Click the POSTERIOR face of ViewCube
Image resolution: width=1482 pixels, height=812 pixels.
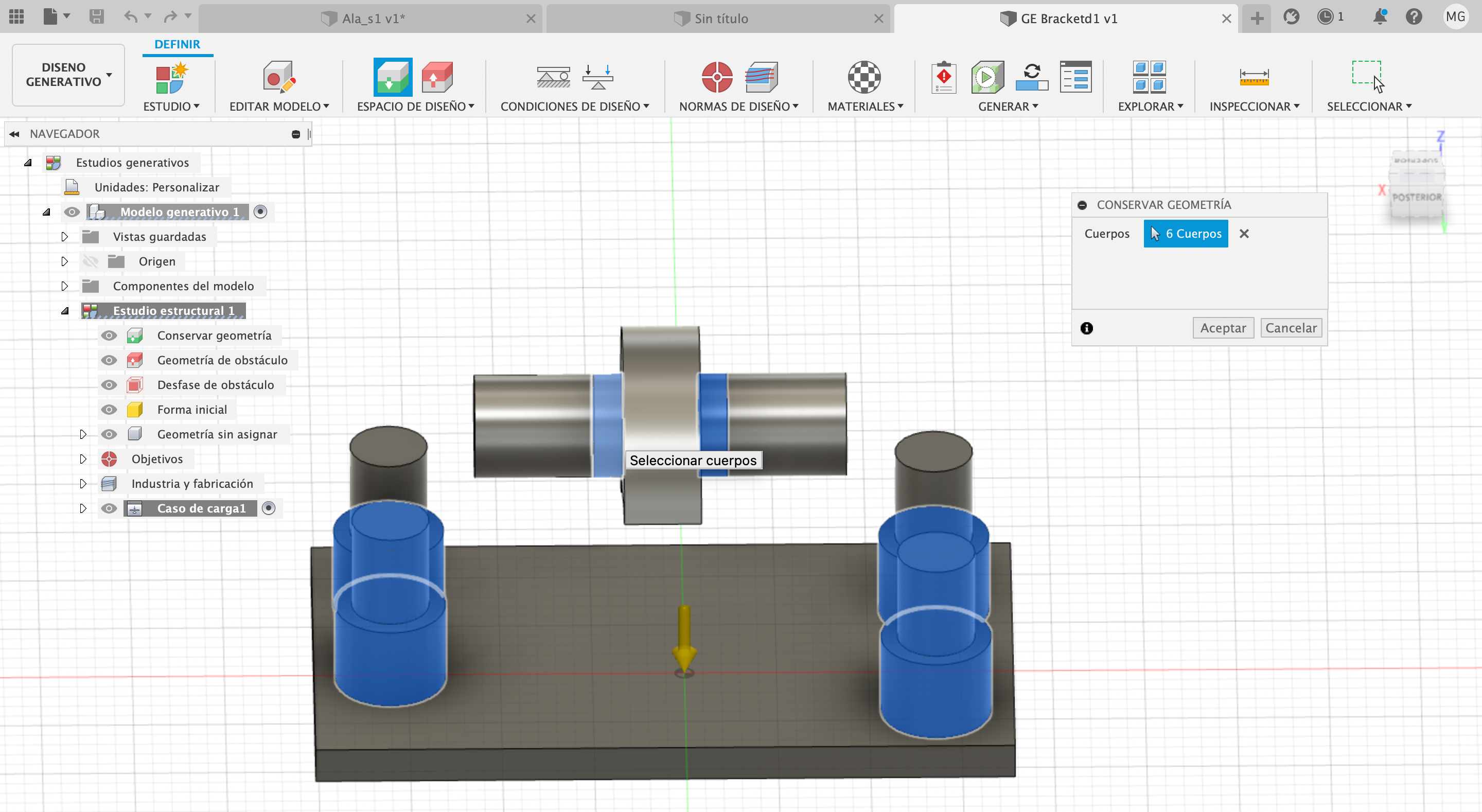[1417, 197]
